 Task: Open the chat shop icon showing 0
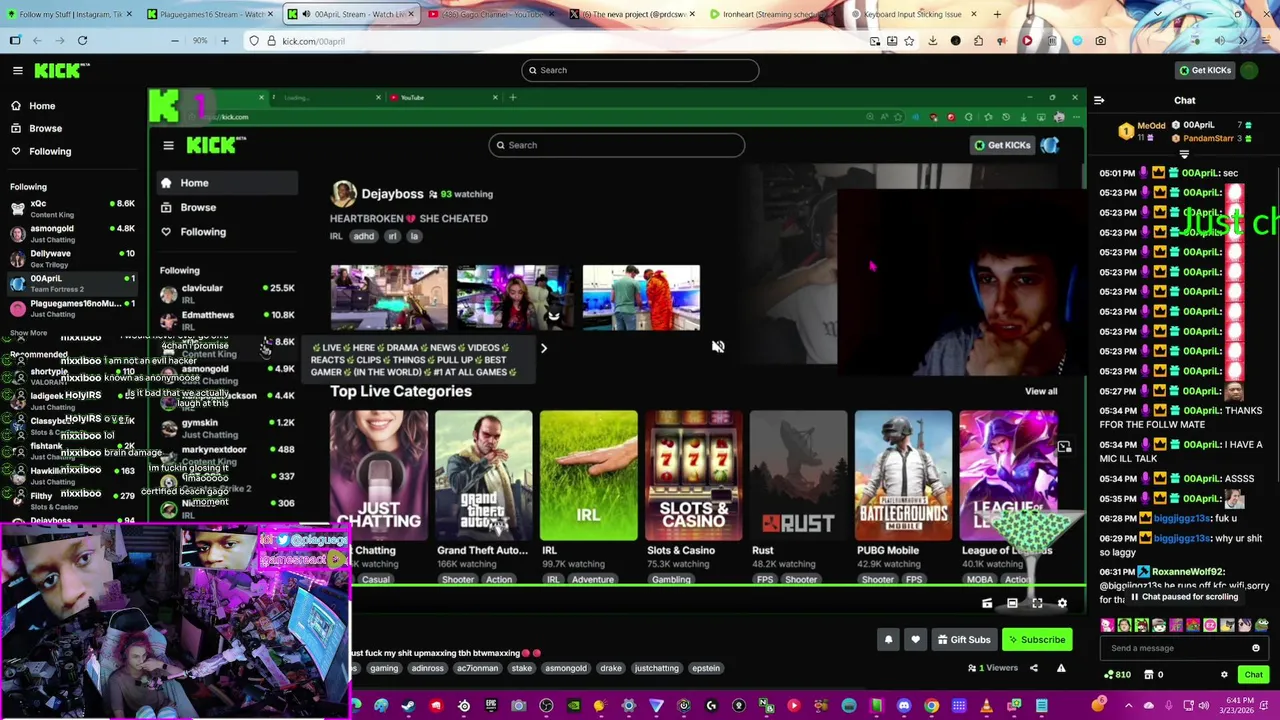[x=1153, y=675]
